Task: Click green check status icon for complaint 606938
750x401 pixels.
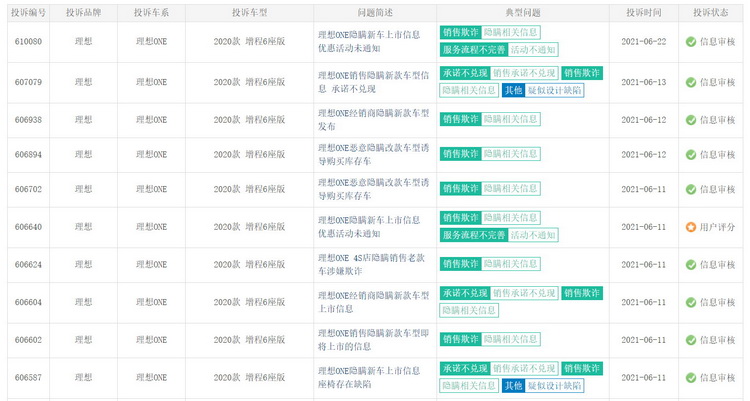Action: pyautogui.click(x=691, y=120)
